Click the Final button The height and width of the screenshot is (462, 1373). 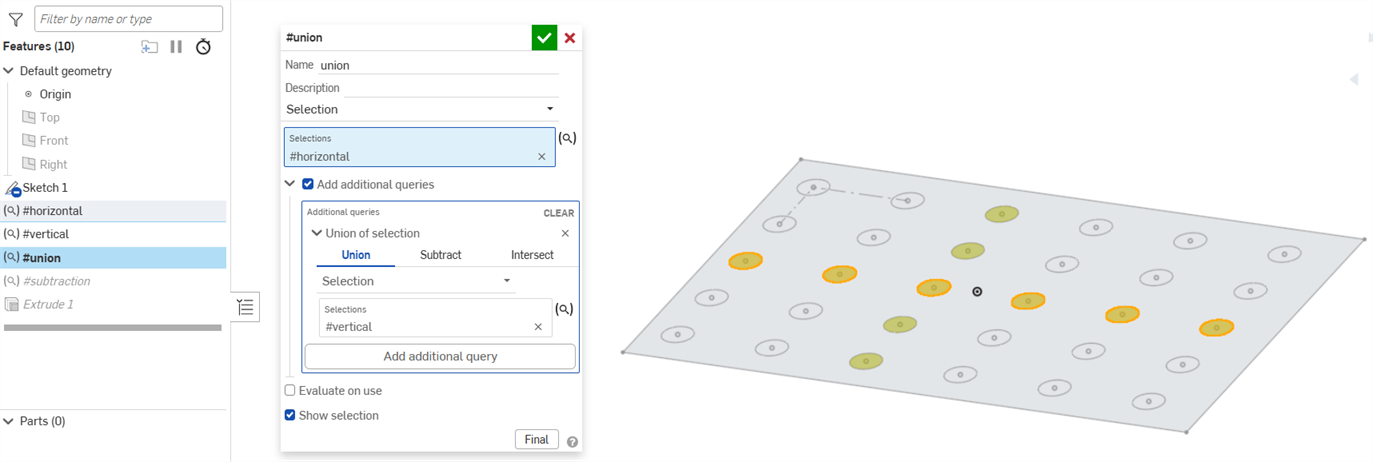536,440
